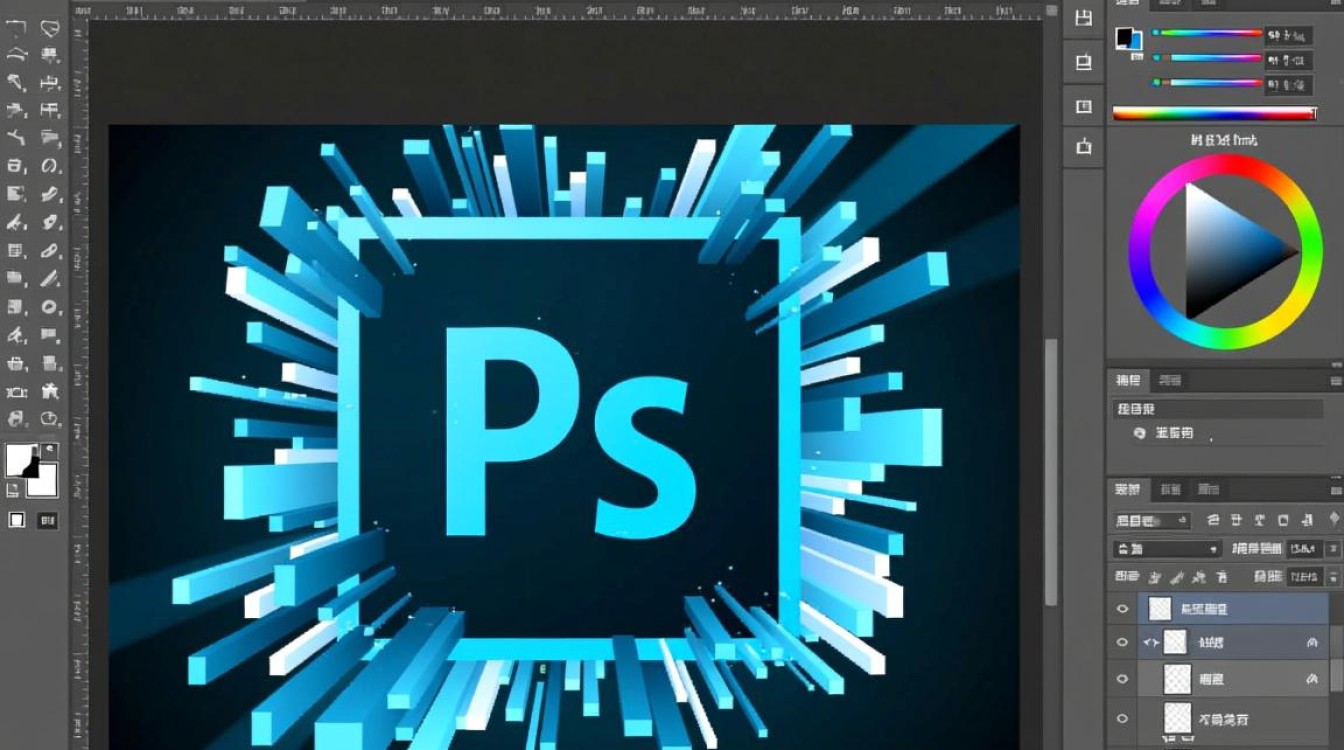This screenshot has height=750, width=1344.
Task: Open the topmost collapsed panel icon in the dock strip
Action: 1083,18
